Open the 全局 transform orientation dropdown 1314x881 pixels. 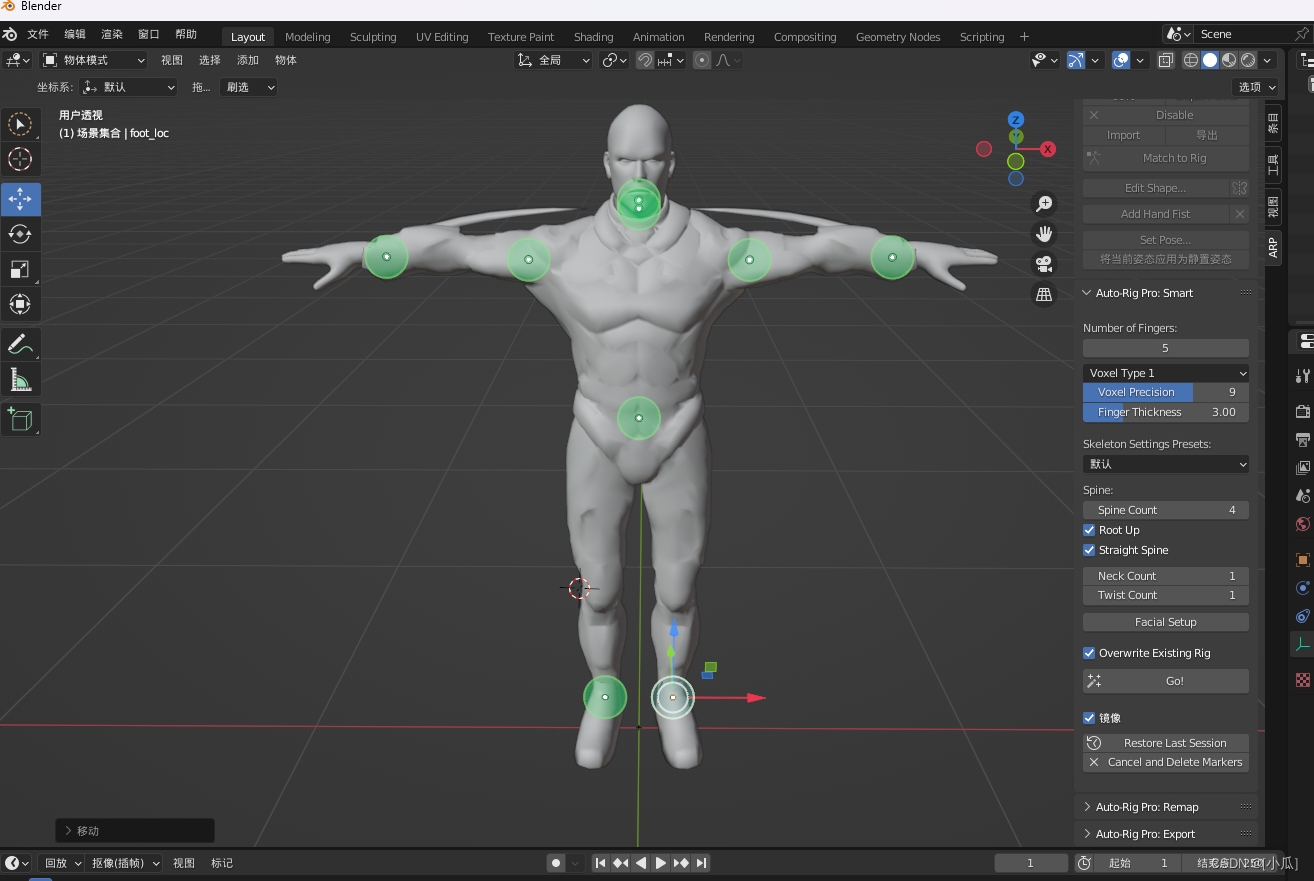tap(554, 60)
